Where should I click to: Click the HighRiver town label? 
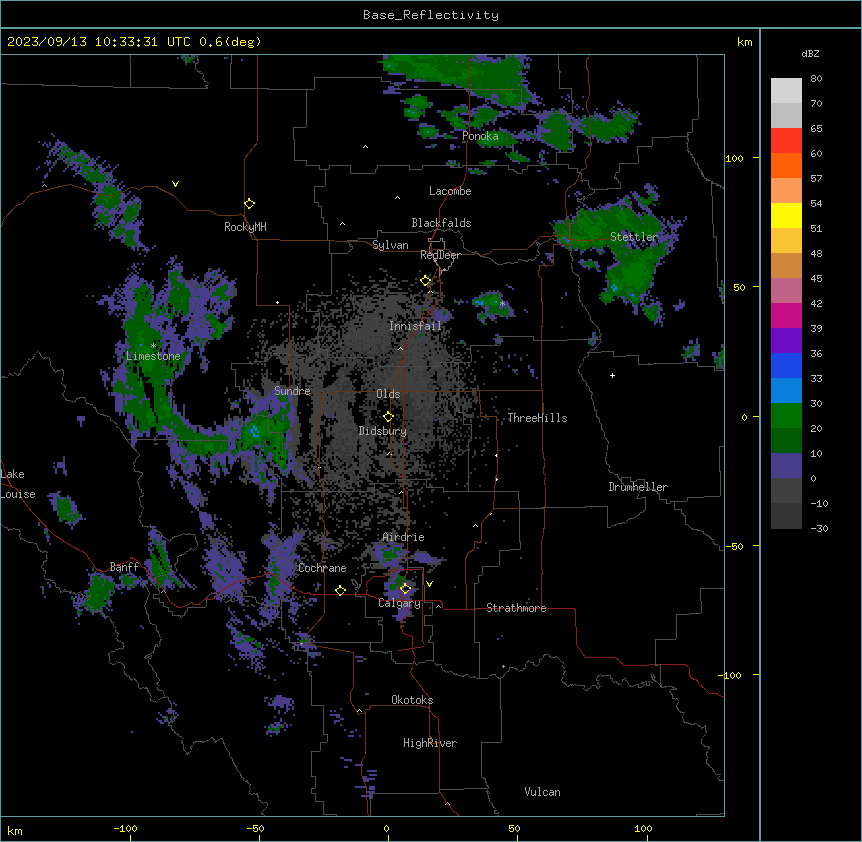(430, 743)
